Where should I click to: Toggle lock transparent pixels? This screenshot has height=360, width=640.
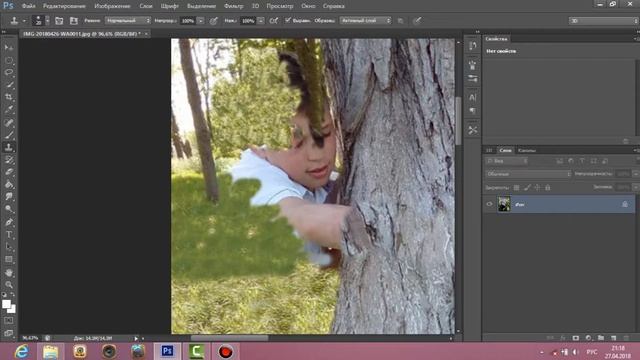pos(517,187)
